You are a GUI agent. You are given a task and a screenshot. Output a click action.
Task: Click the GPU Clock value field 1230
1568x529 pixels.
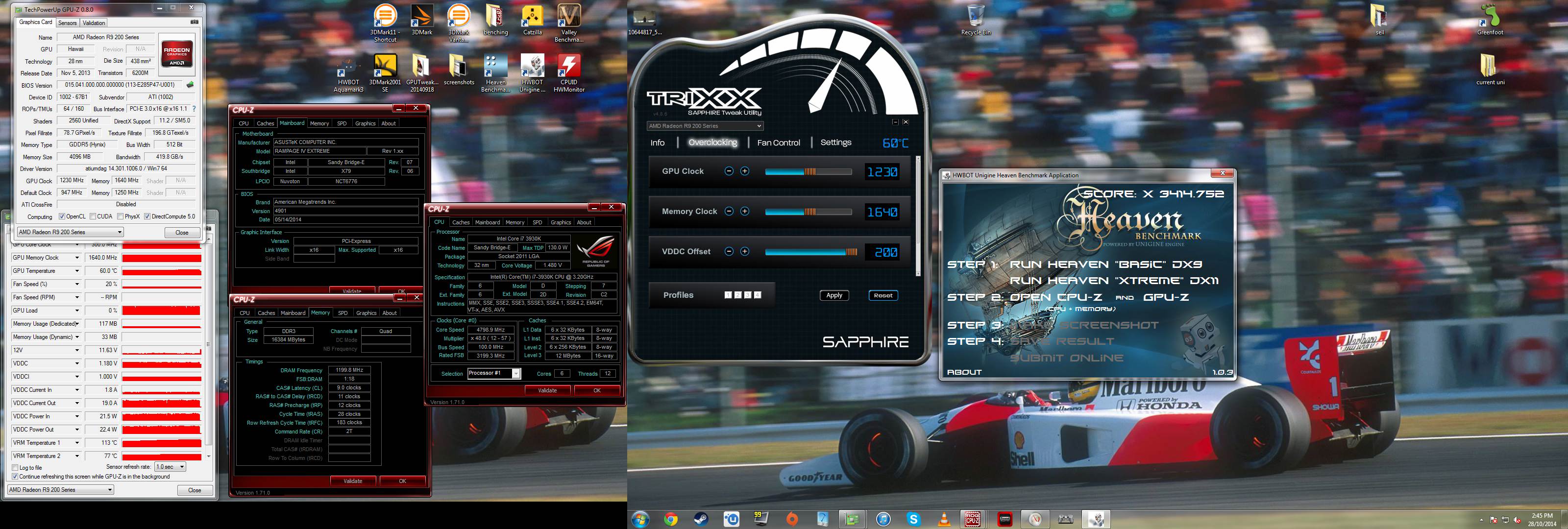[x=882, y=171]
